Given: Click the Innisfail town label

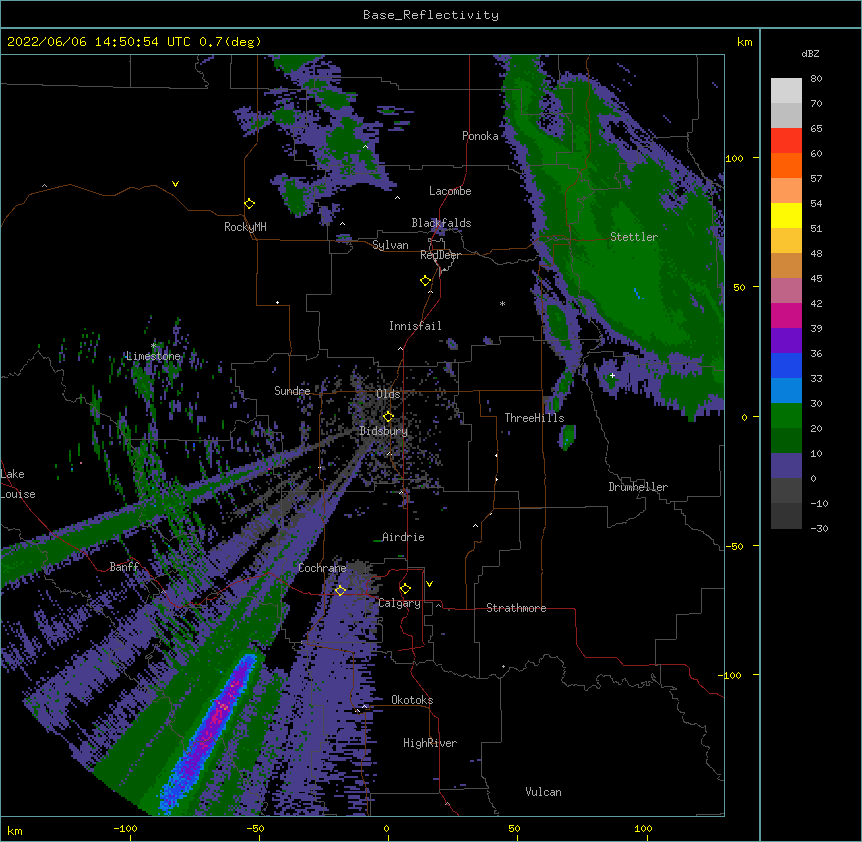Looking at the screenshot, I should (x=415, y=326).
